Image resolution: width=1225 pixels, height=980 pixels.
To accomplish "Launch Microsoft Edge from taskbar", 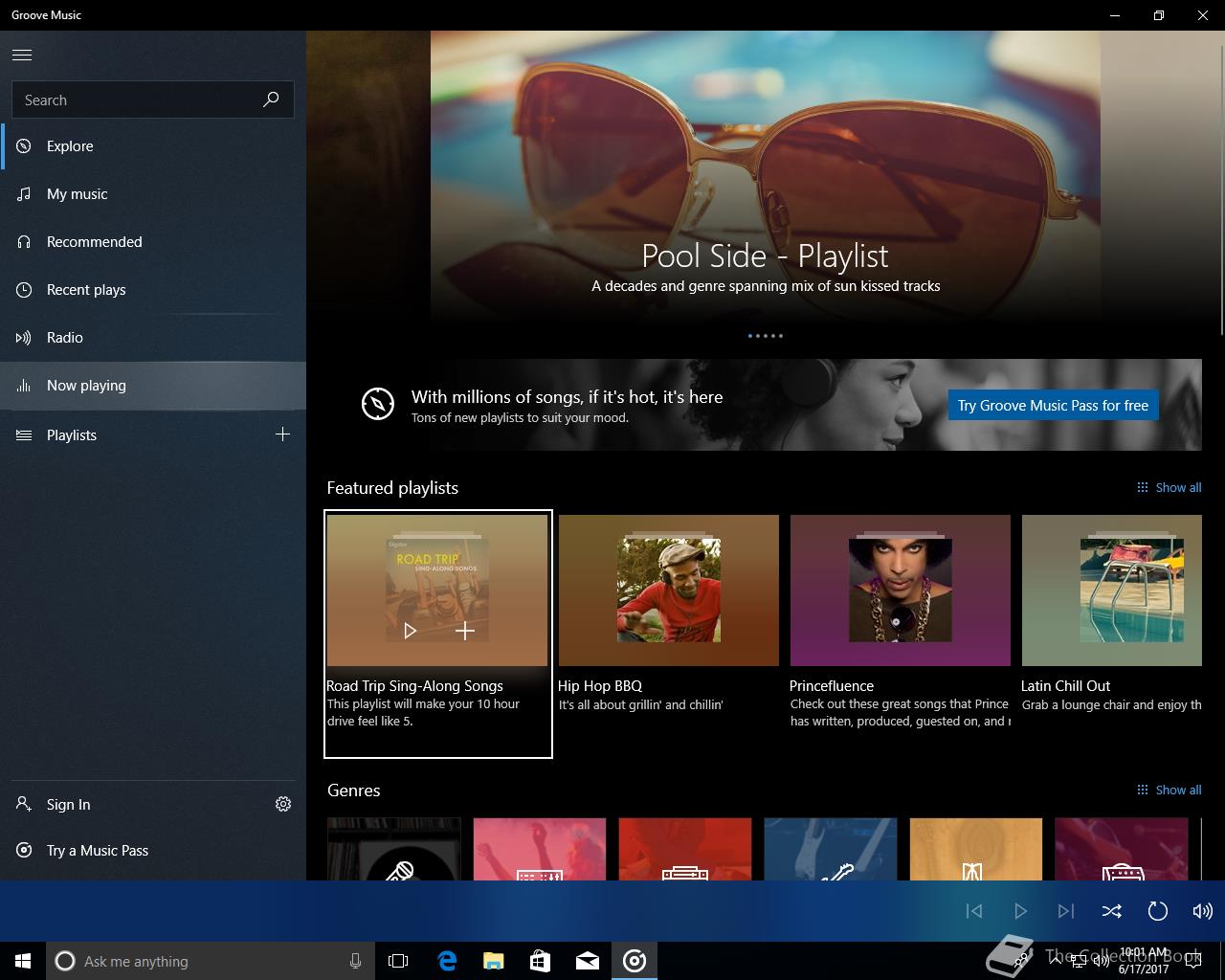I will tap(447, 961).
